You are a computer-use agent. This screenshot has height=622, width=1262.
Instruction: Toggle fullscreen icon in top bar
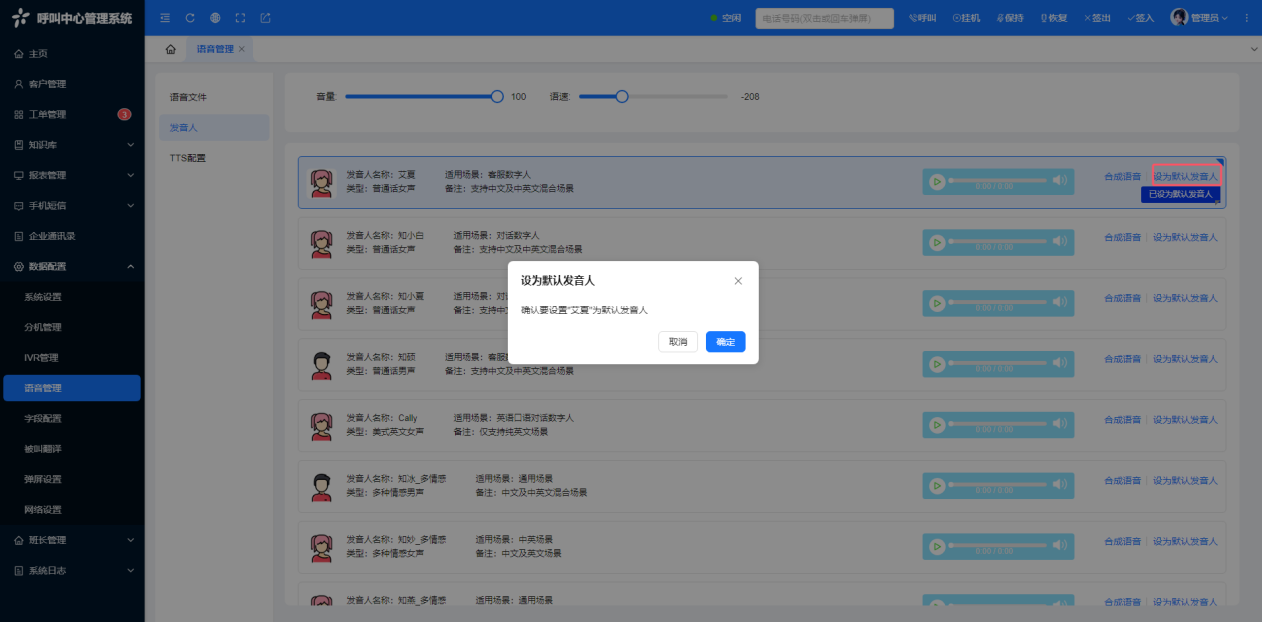point(240,18)
